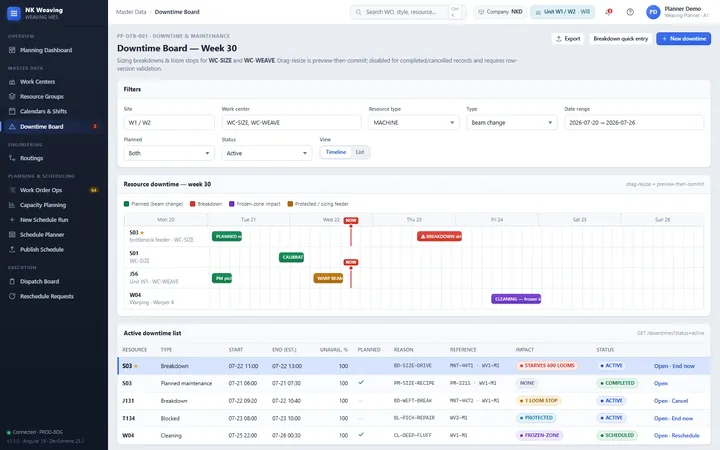
Task: Switch view to List
Action: pyautogui.click(x=360, y=152)
